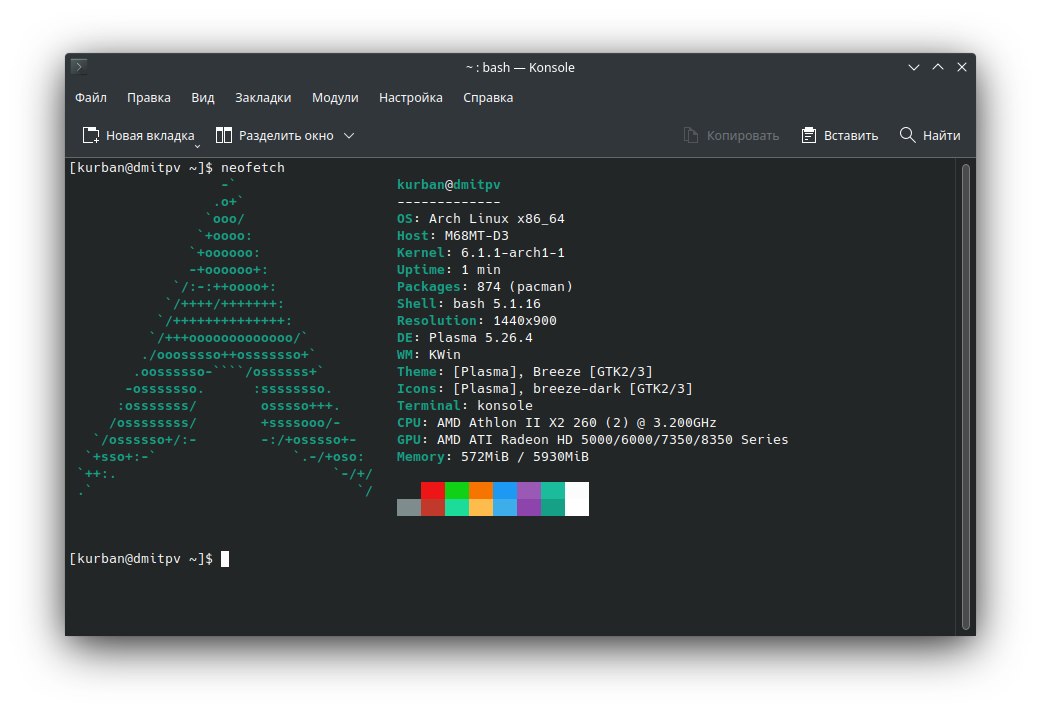Click the orange color block
Viewport: 1041px width, 713px height.
point(481,491)
